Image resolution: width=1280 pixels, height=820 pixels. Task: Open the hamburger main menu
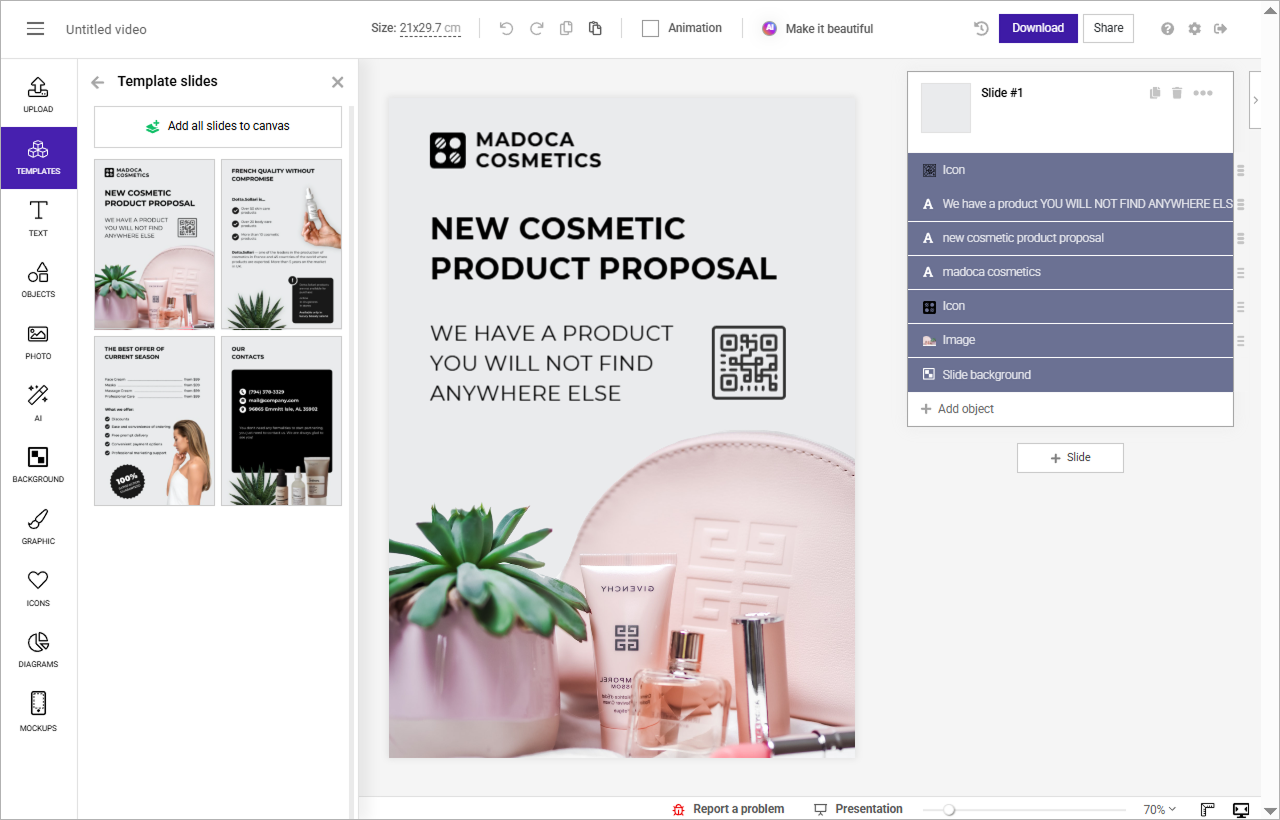click(x=36, y=29)
